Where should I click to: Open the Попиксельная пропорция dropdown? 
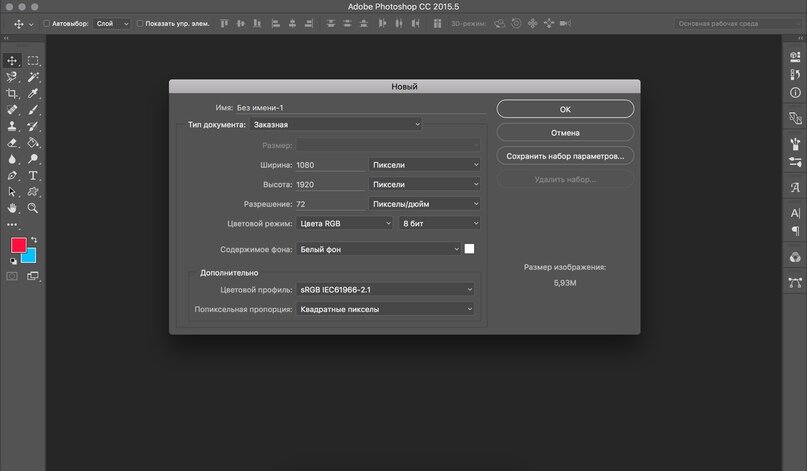(x=385, y=309)
